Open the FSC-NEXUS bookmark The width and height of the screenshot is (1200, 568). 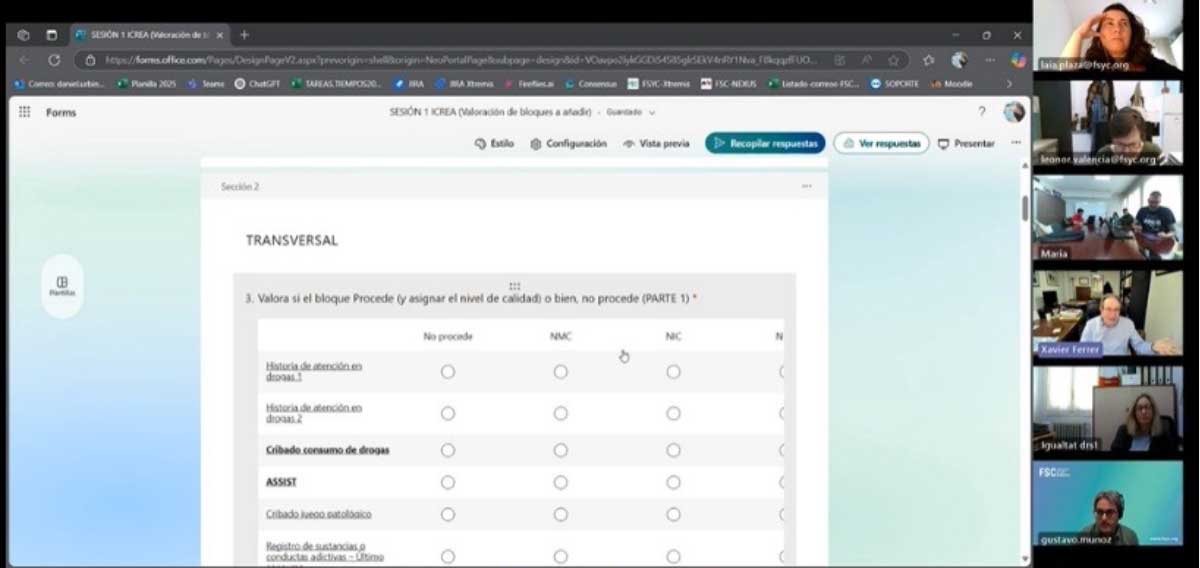729,84
